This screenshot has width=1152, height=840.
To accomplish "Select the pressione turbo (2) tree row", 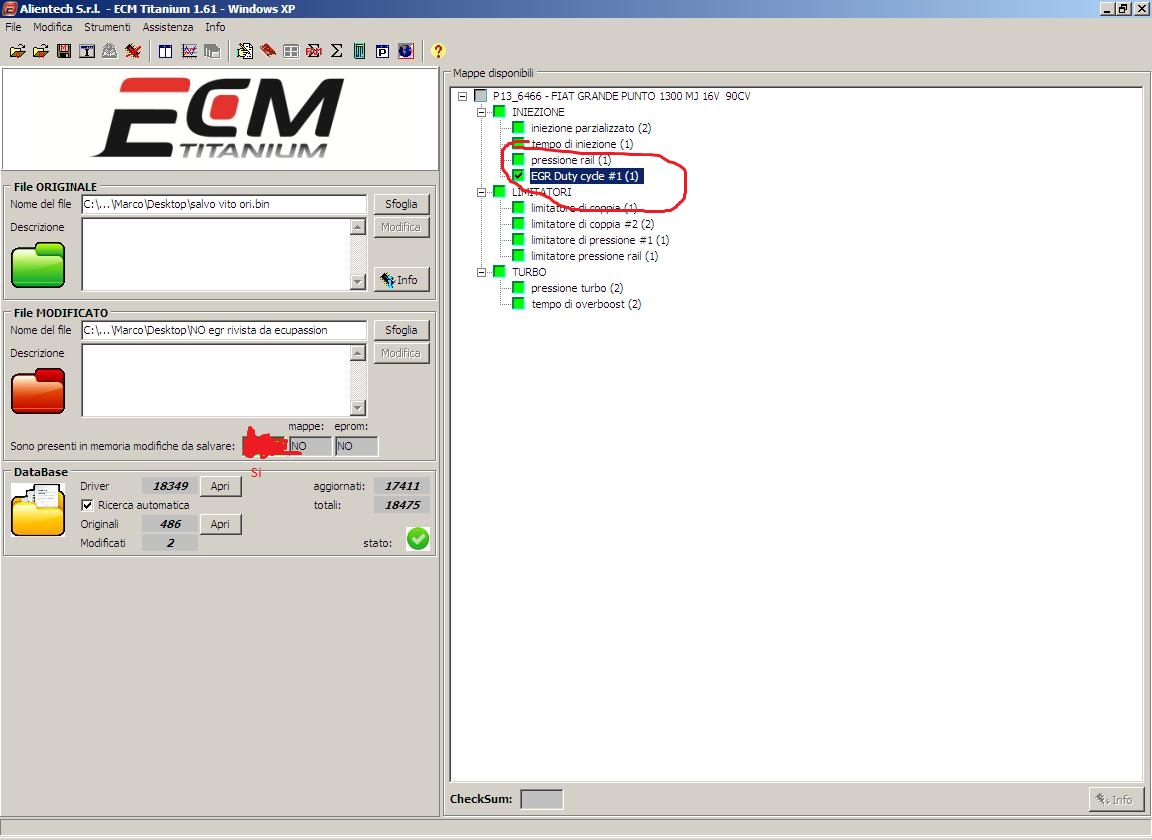I will coord(577,288).
